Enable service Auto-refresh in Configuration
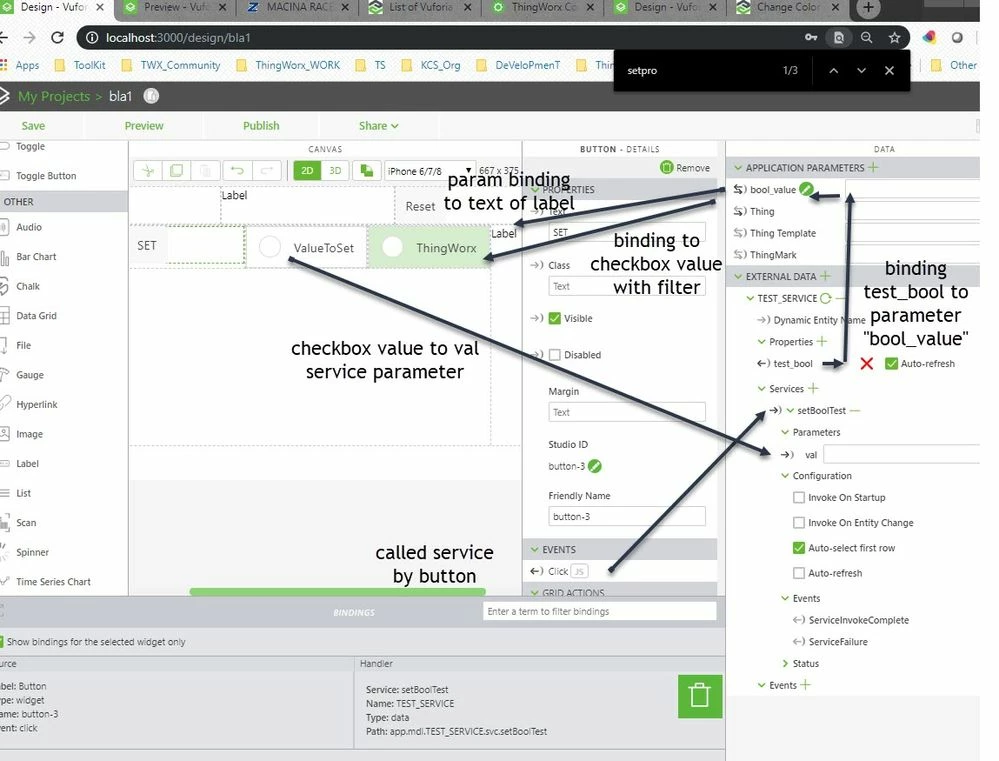This screenshot has width=999, height=761. [798, 573]
